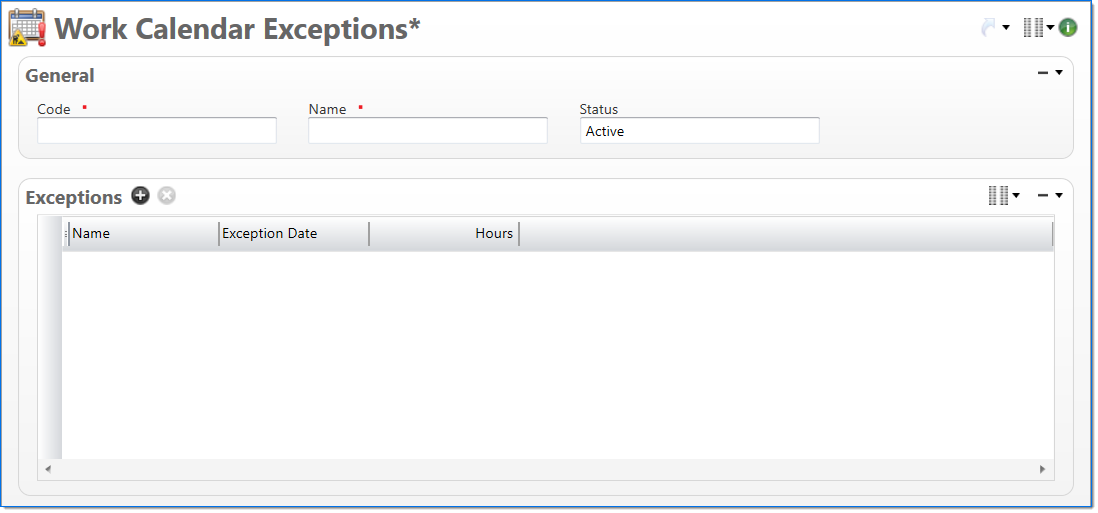Click right arrow of horizontal grid scrollbar
1098x513 pixels.
coord(1042,469)
